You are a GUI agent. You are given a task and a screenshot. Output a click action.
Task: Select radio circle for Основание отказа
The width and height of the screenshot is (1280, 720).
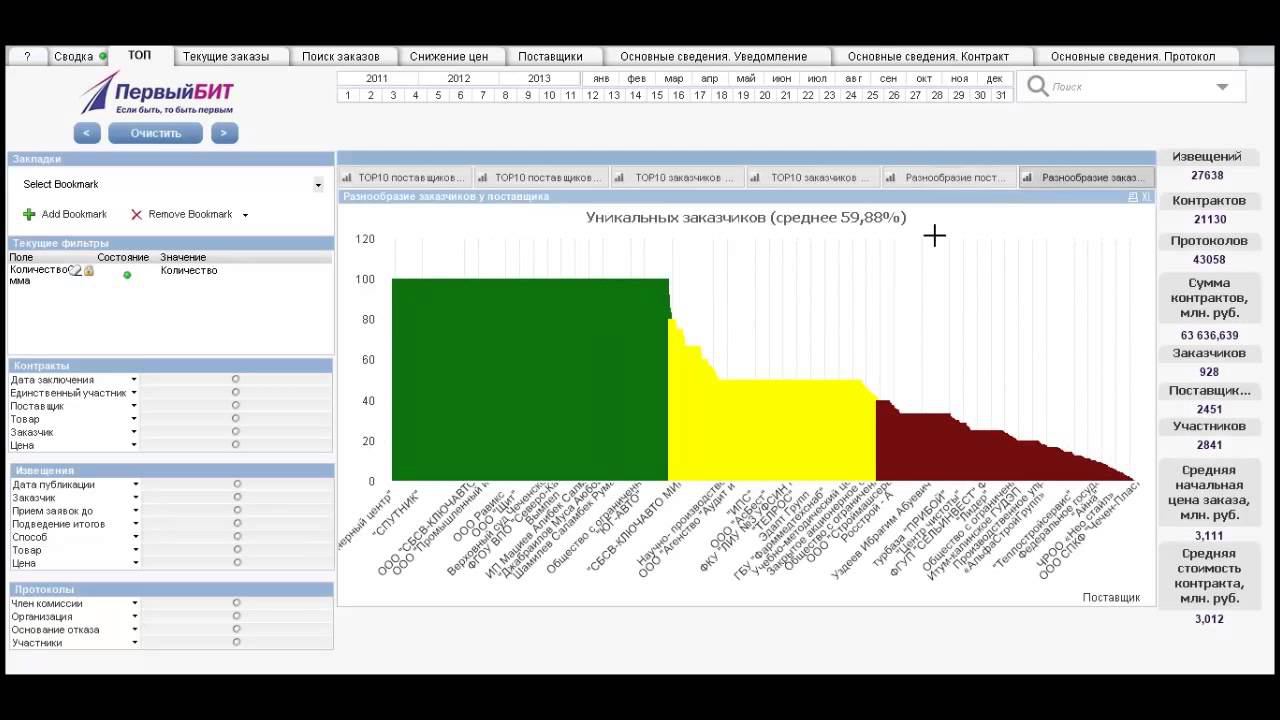click(x=237, y=629)
